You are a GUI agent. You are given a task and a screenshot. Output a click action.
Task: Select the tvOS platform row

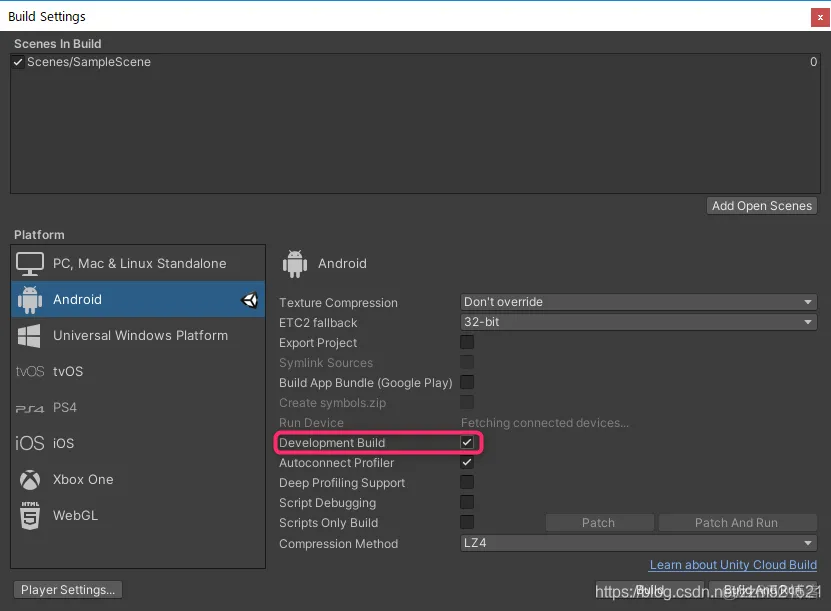138,371
